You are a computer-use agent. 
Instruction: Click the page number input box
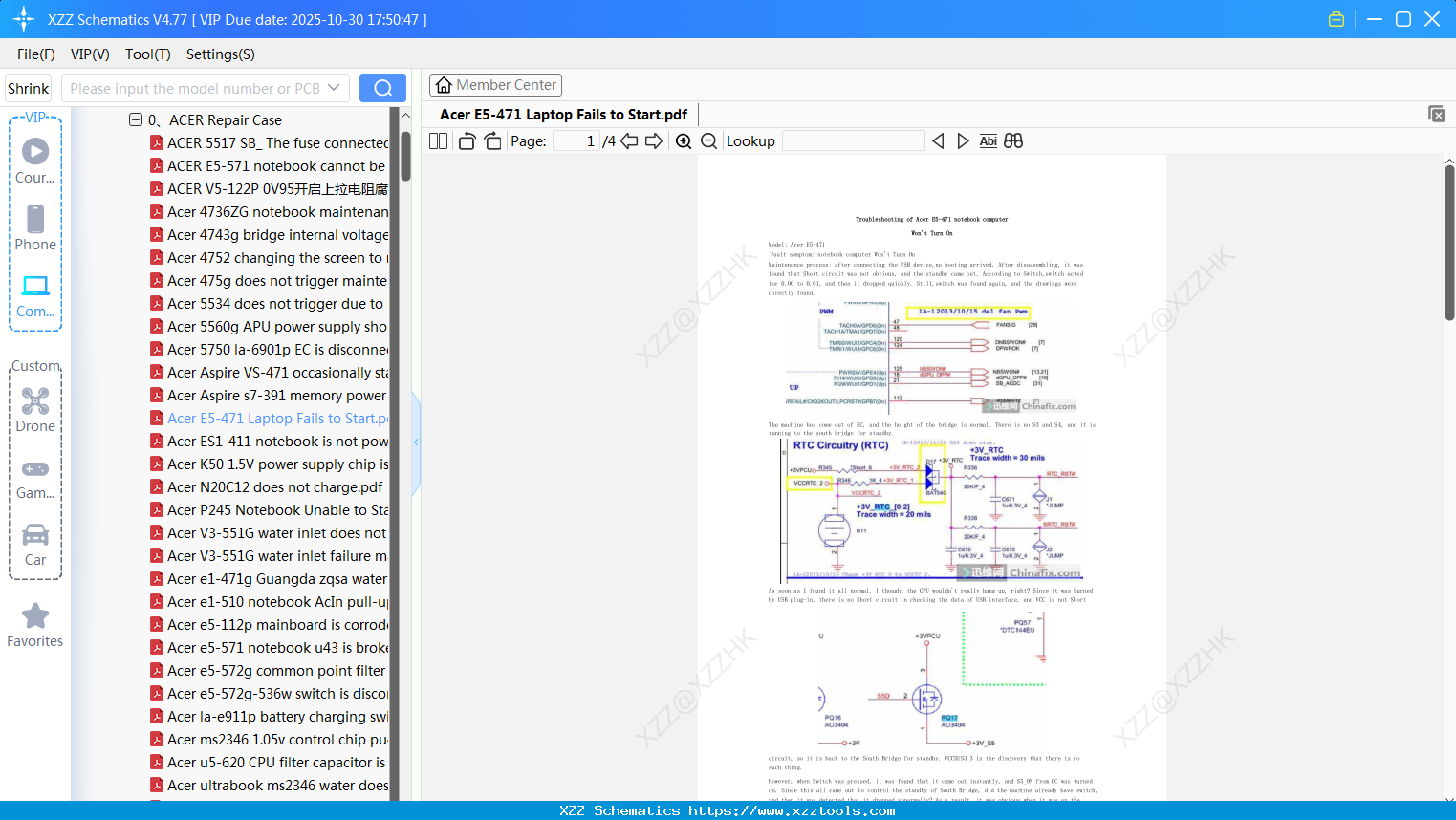[x=576, y=141]
